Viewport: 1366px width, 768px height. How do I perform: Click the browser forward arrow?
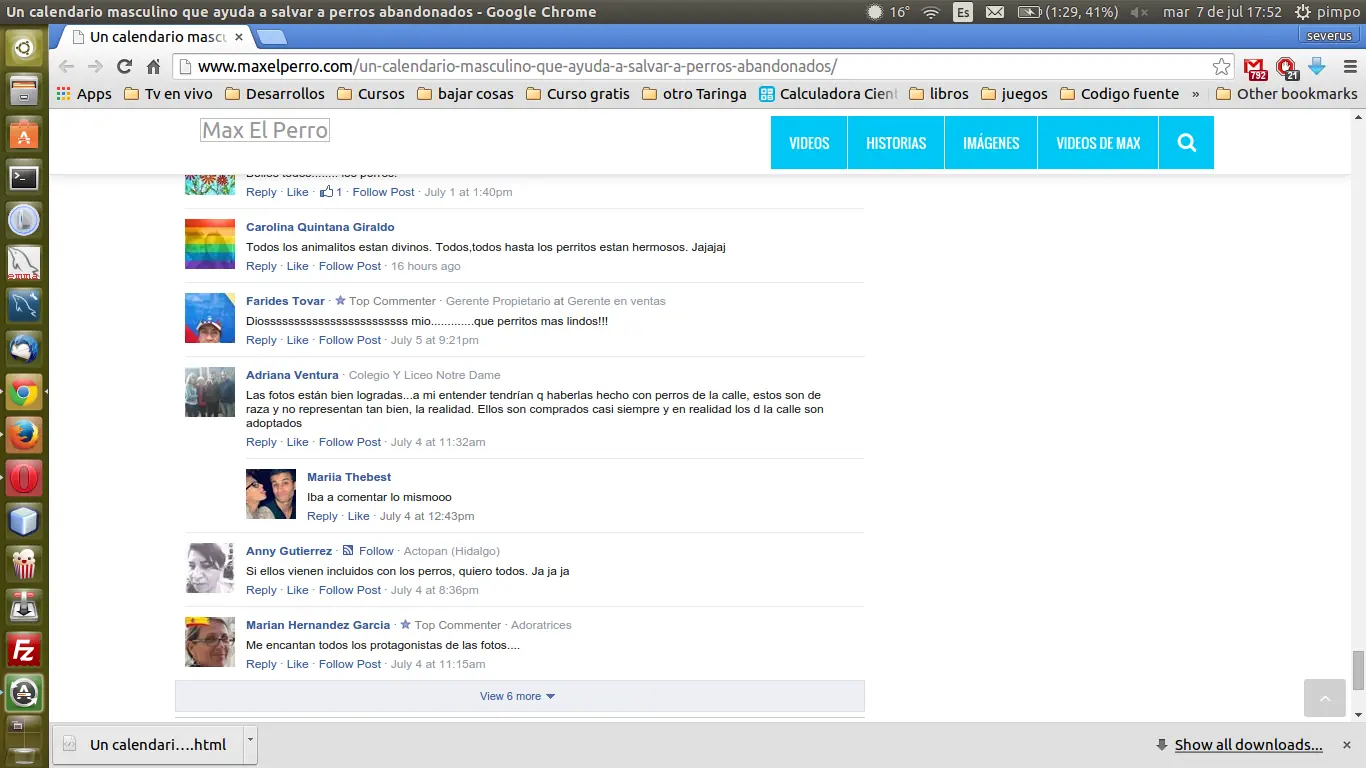point(95,66)
